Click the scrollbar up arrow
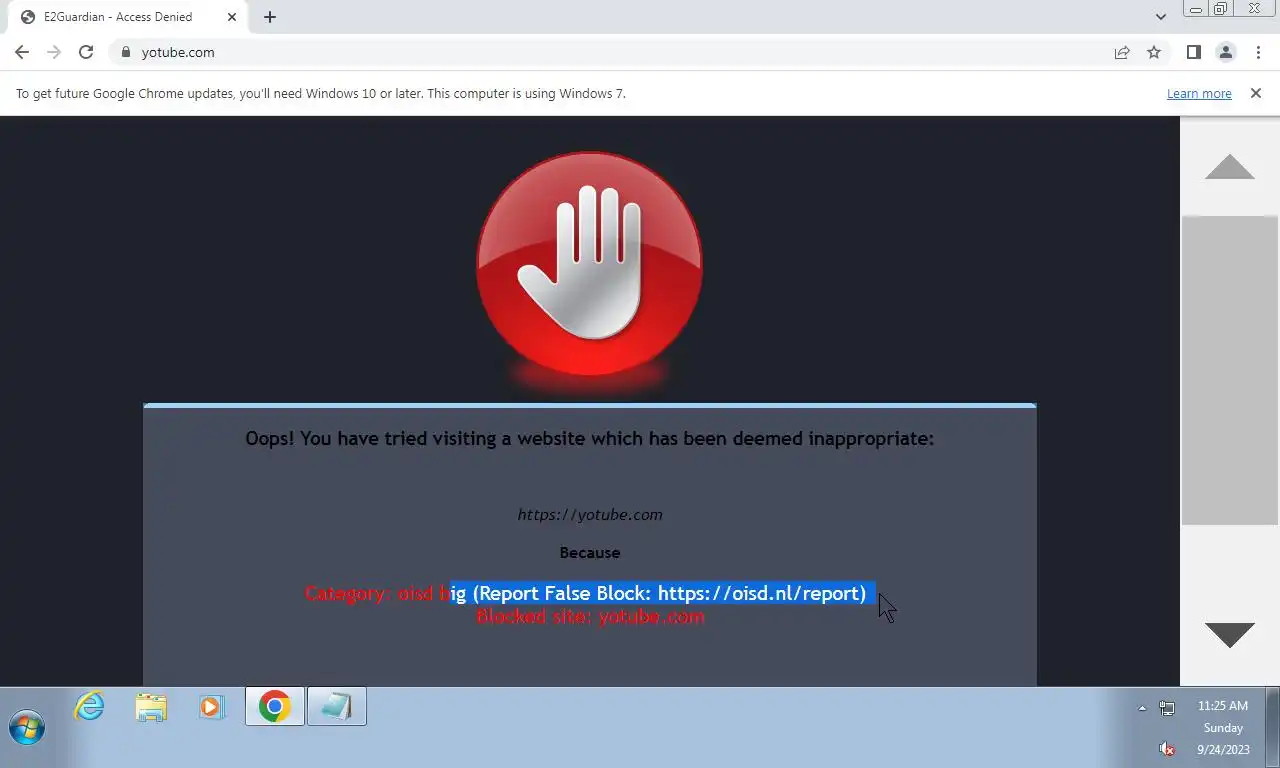 pos(1230,166)
